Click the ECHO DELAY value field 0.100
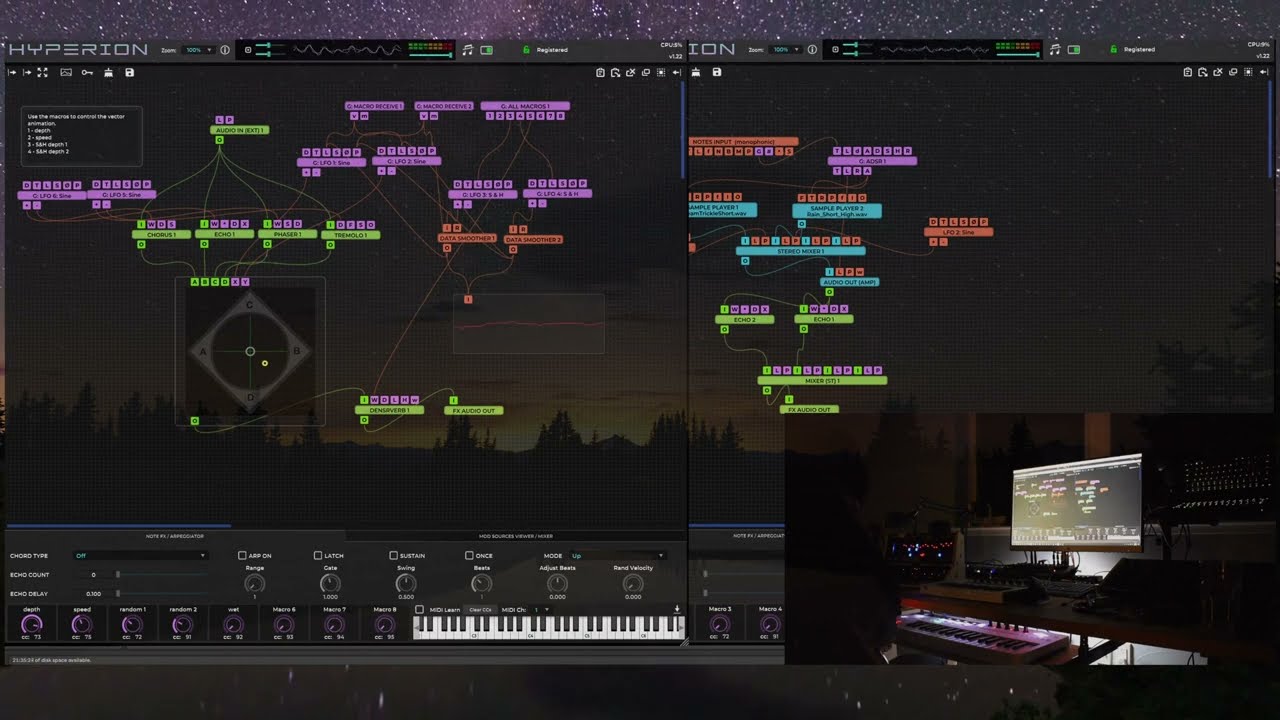This screenshot has height=720, width=1280. (93, 594)
